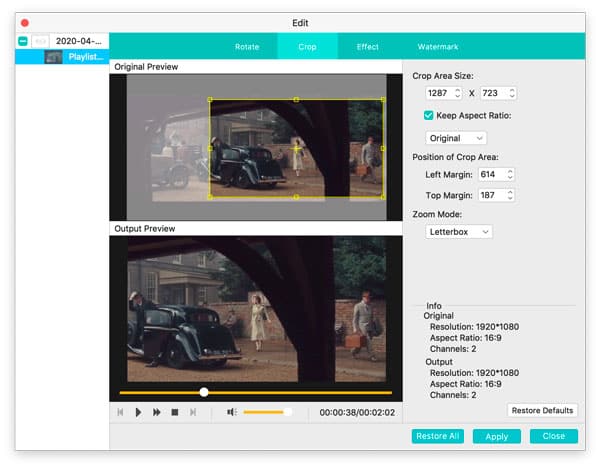Click the Top Margin stepper arrows
Image resolution: width=600 pixels, height=468 pixels.
[510, 195]
